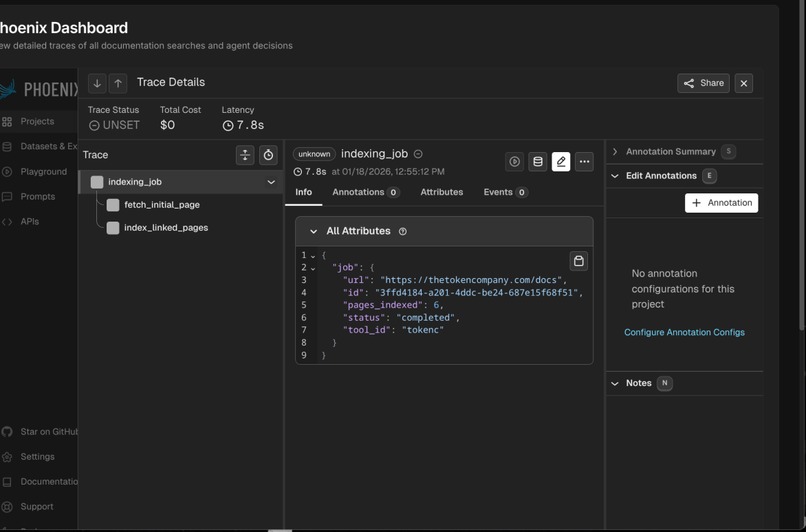This screenshot has height=532, width=806.
Task: Click Star on GitHub link
Action: (49, 432)
